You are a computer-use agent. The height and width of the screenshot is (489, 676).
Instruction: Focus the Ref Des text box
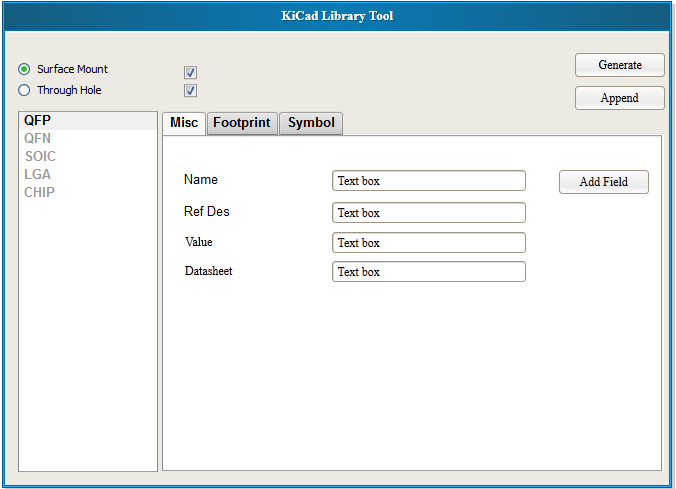pyautogui.click(x=428, y=213)
